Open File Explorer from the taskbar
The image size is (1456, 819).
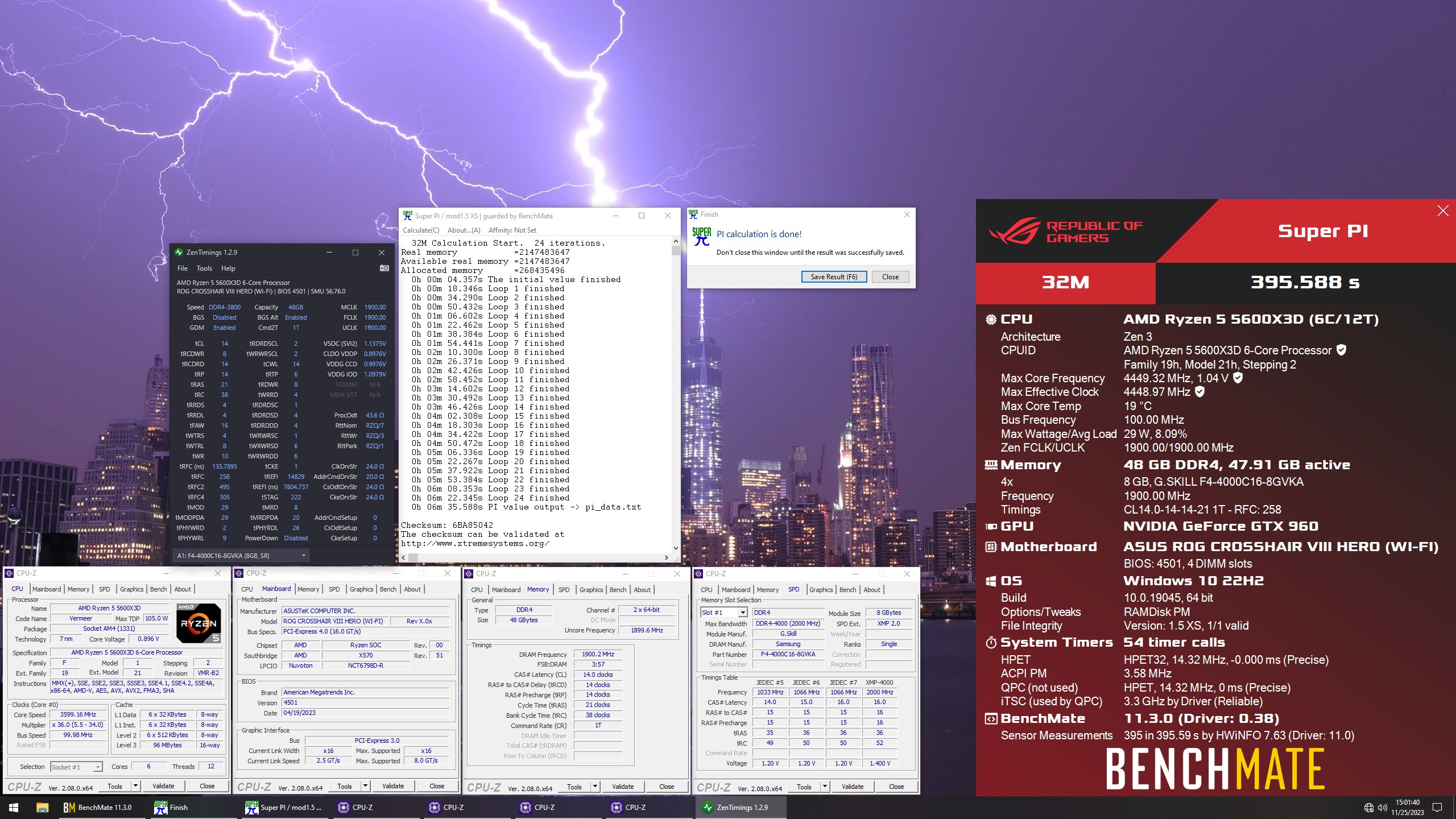click(x=42, y=807)
